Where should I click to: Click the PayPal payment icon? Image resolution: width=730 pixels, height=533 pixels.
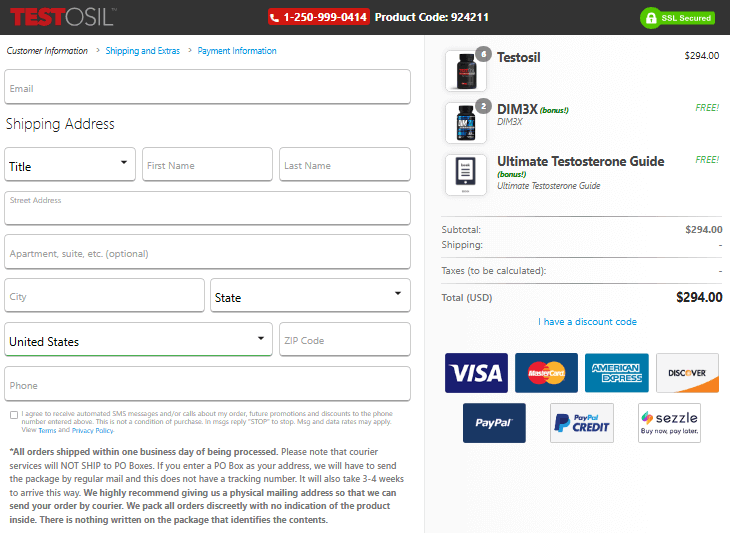click(x=494, y=423)
